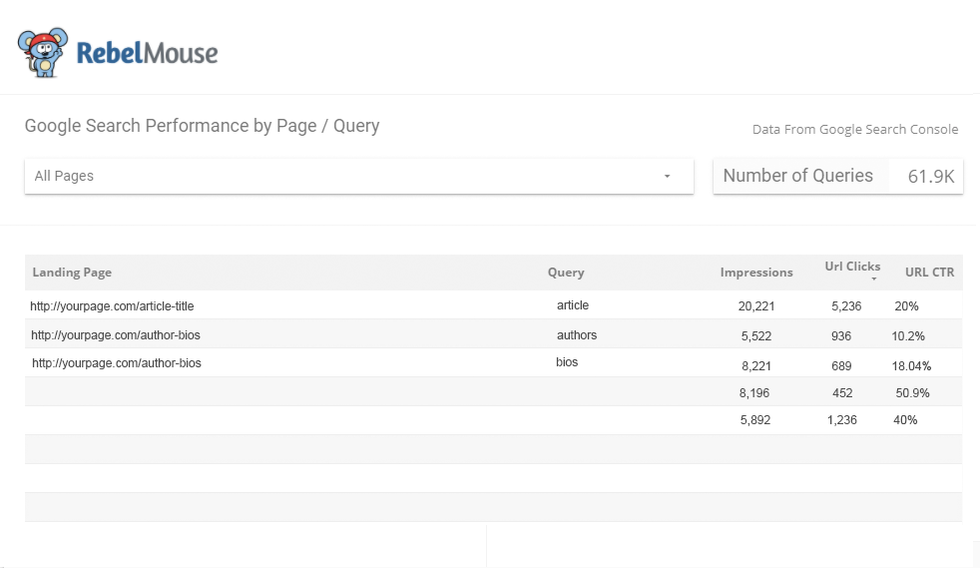Click the 20,221 impressions value

tap(757, 306)
